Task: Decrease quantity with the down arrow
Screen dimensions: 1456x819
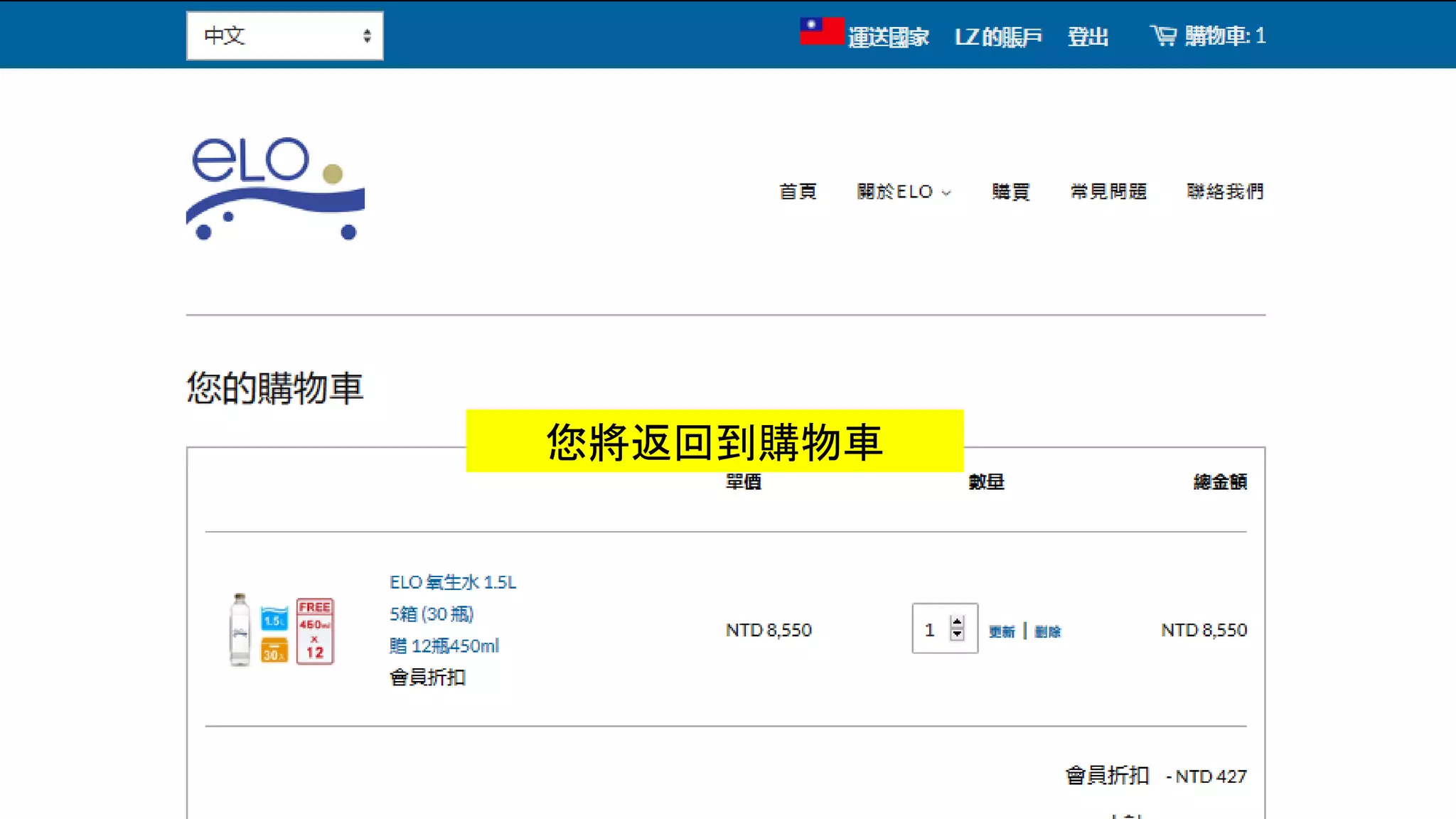Action: click(957, 635)
